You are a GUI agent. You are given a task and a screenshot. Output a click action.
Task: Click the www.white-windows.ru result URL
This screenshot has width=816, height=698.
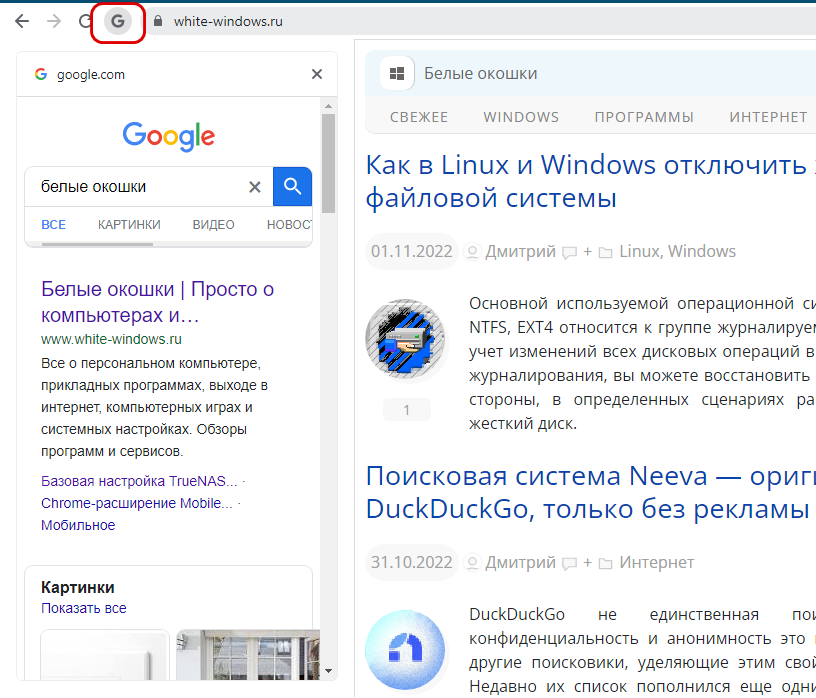tap(111, 339)
